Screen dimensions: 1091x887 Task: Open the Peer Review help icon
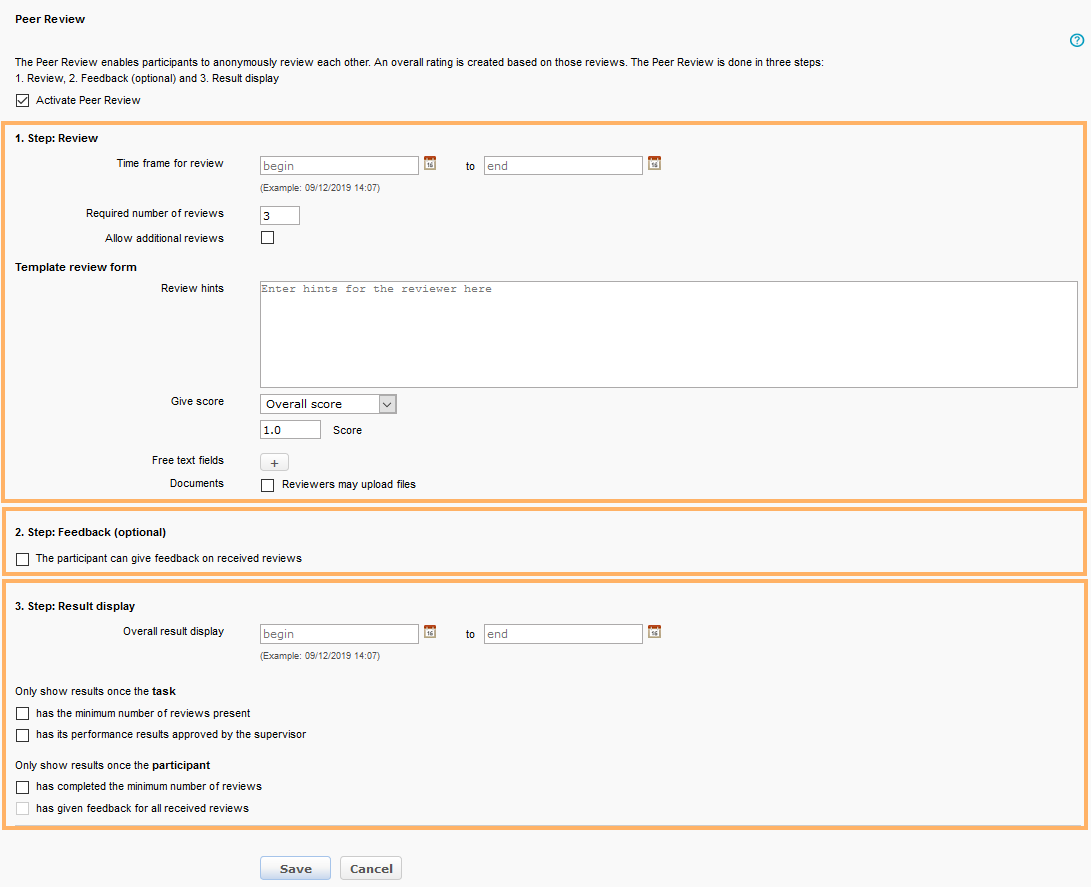pyautogui.click(x=1077, y=40)
